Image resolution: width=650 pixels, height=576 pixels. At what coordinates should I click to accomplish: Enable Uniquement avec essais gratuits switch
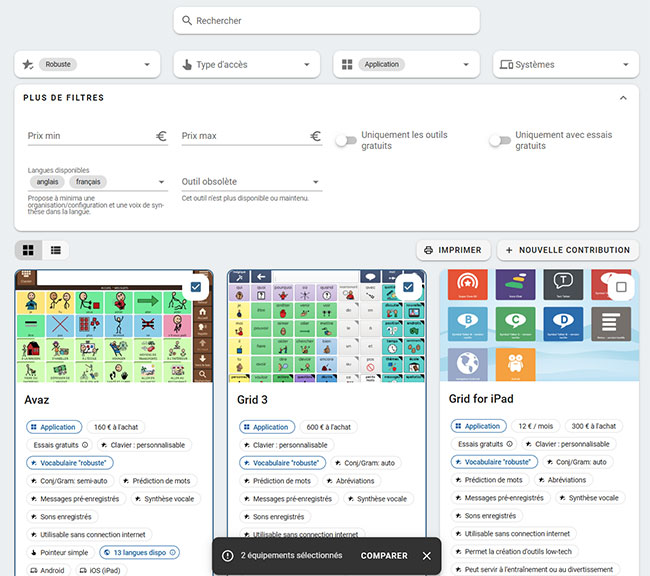click(499, 141)
